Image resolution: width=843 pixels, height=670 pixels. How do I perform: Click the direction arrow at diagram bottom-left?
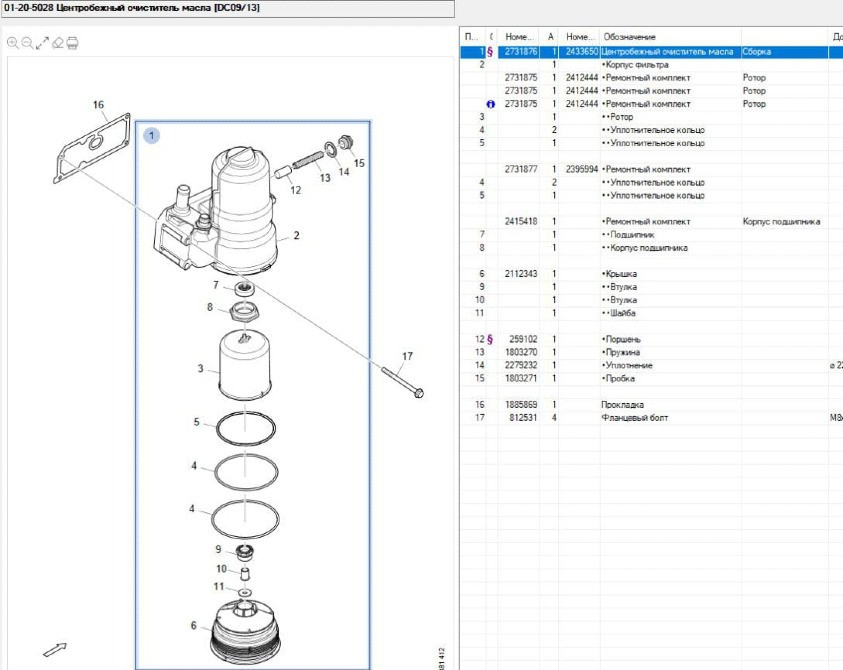tap(55, 650)
